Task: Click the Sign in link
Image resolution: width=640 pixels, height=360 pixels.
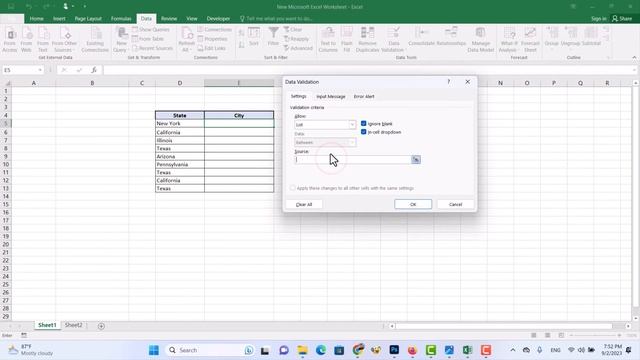Action: pyautogui.click(x=598, y=18)
